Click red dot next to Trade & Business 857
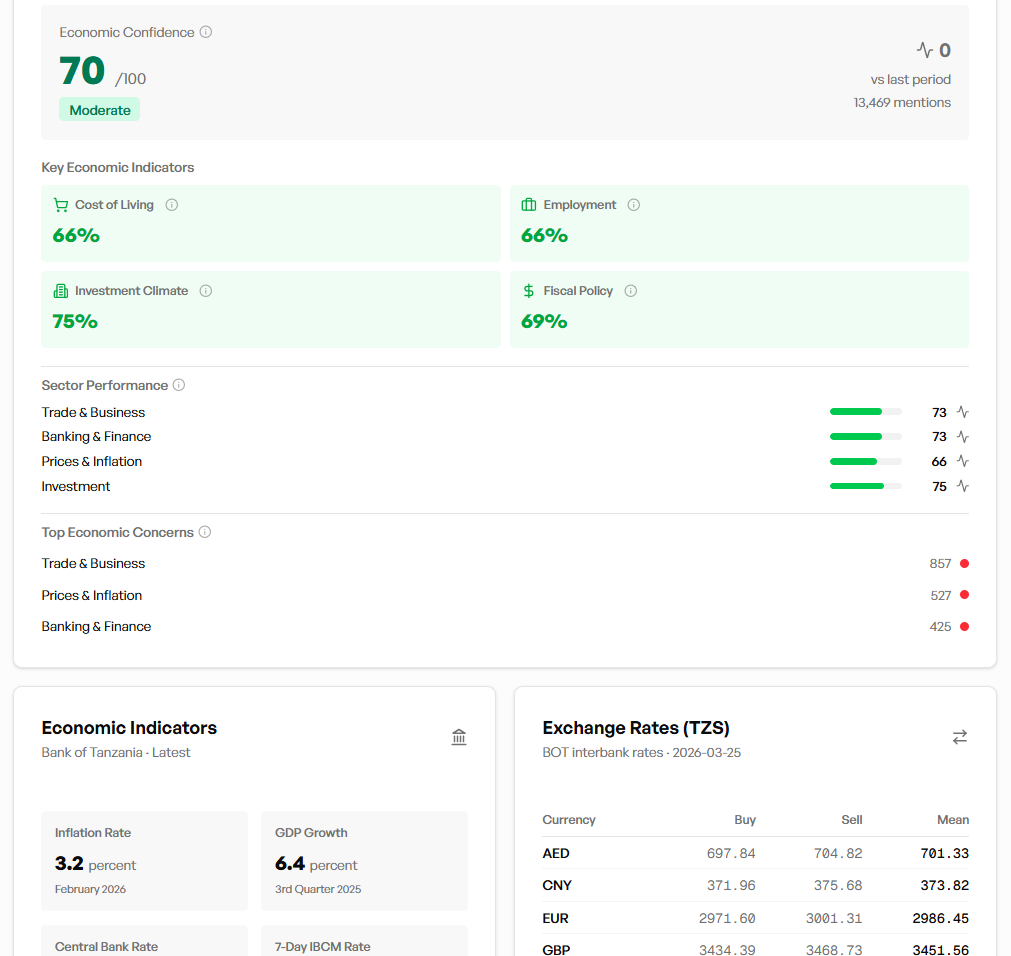This screenshot has width=1011, height=956. (965, 563)
